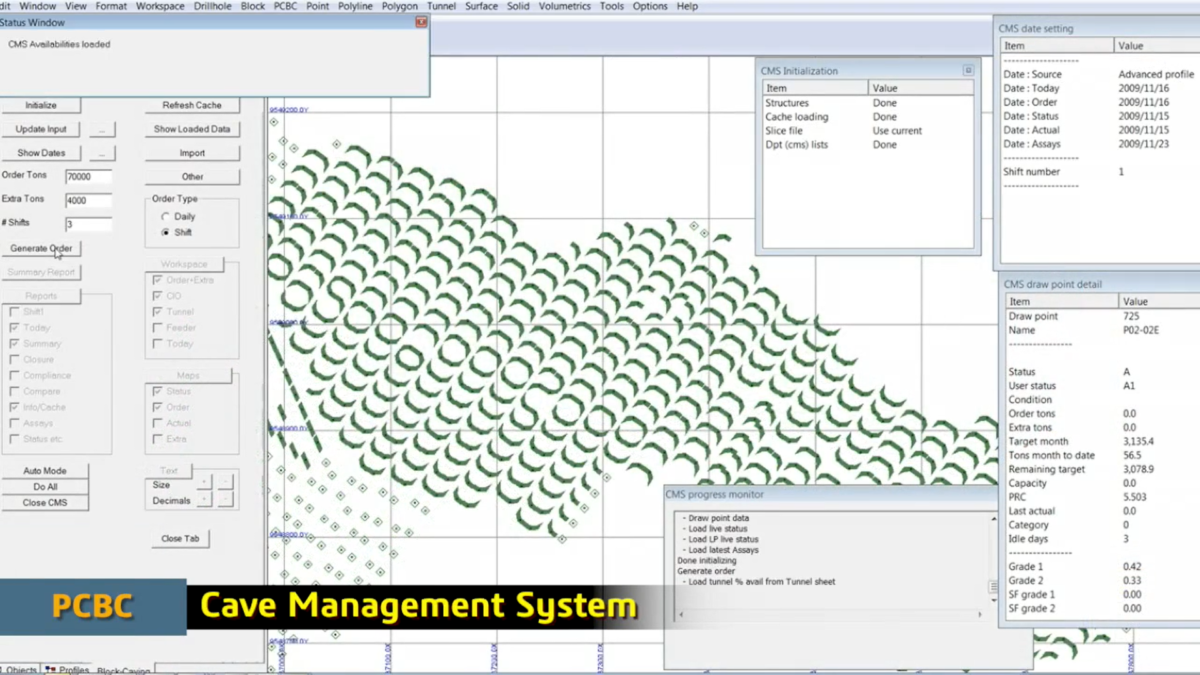The height and width of the screenshot is (675, 1200).
Task: Click the Order Tons input field
Action: coord(88,177)
